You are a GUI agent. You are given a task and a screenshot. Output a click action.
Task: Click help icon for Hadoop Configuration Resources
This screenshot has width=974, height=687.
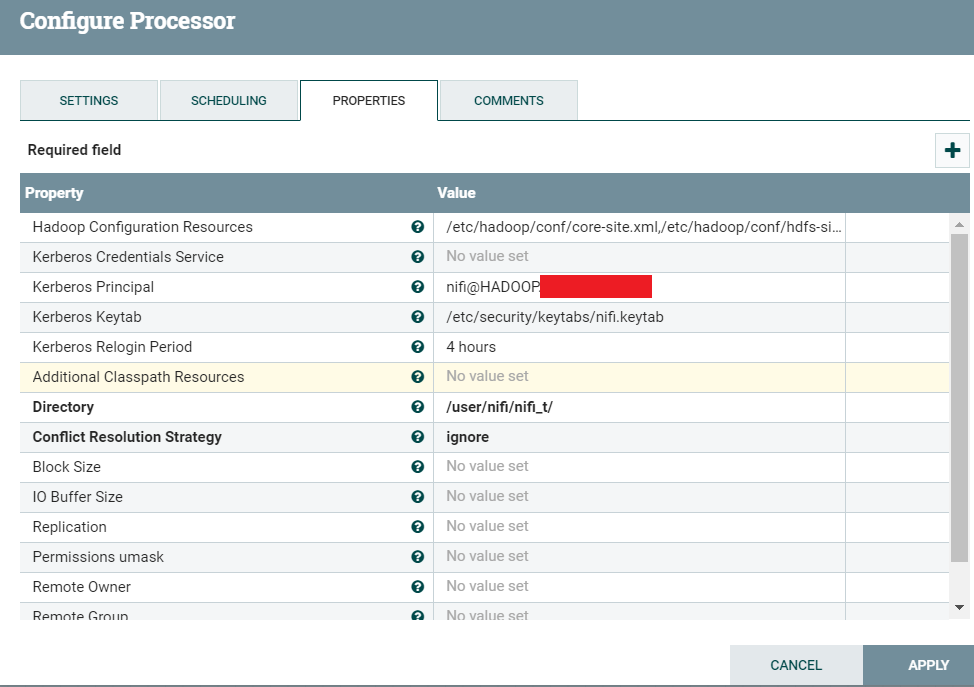tap(418, 227)
